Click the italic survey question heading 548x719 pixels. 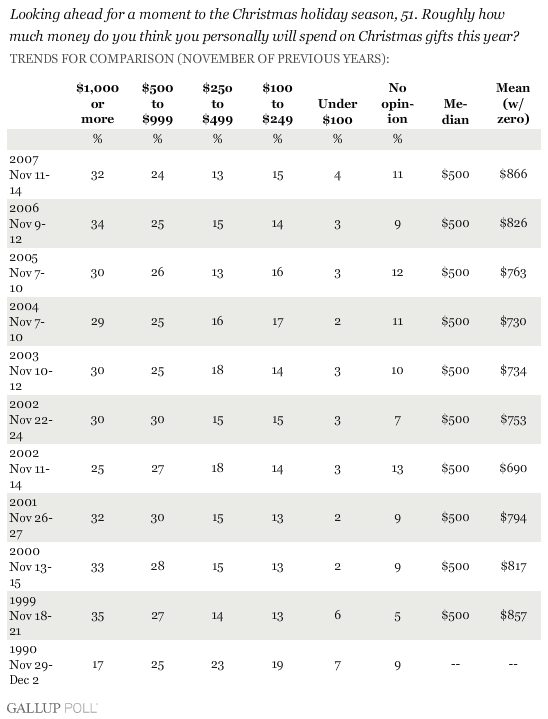pos(264,26)
